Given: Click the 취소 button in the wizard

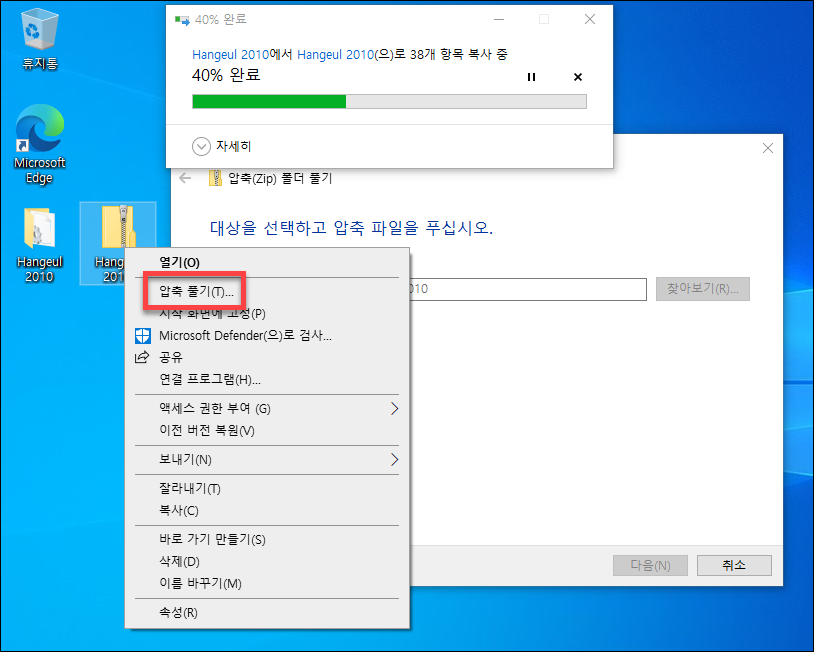Looking at the screenshot, I should [x=734, y=565].
